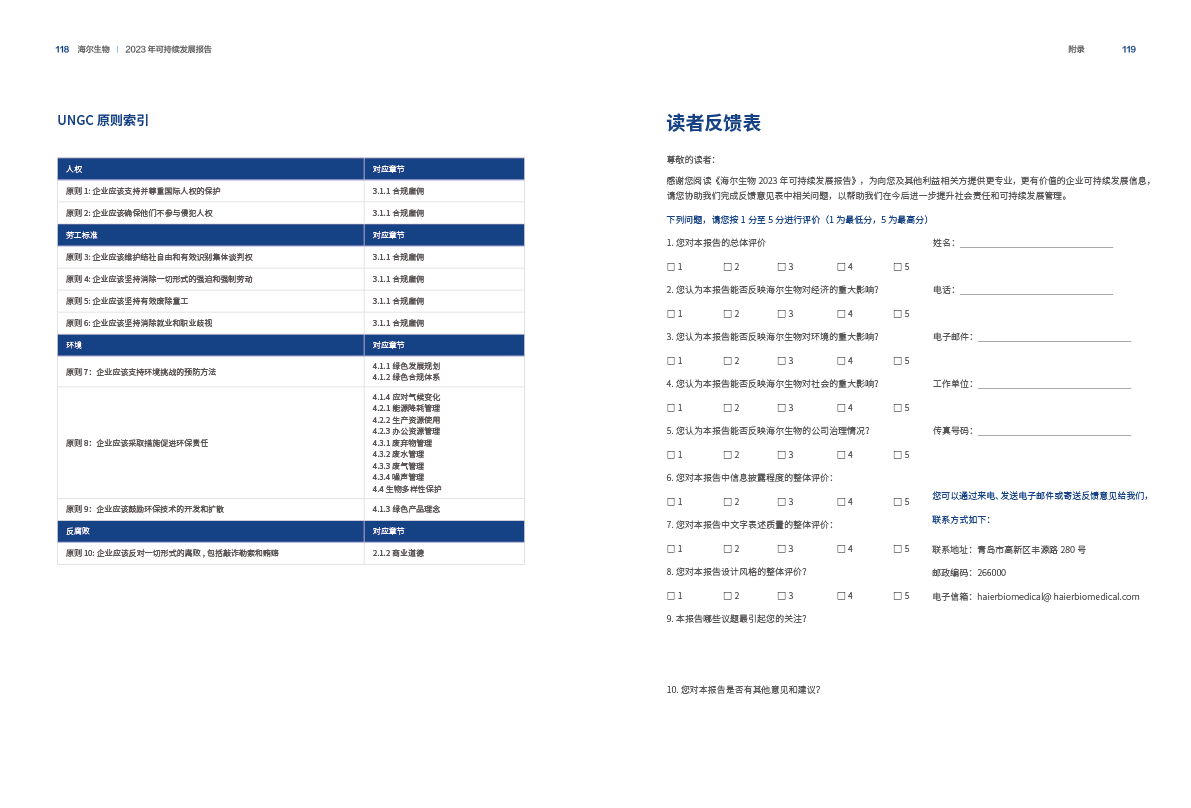1191x808 pixels.
Task: Tick rating 5 for question 6 information disclosure
Action: click(896, 502)
